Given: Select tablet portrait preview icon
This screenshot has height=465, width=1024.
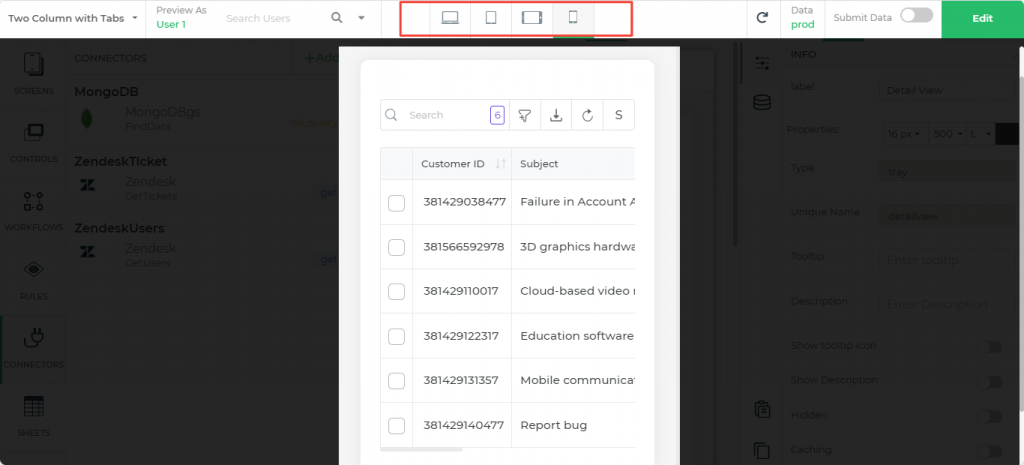Looking at the screenshot, I should (x=491, y=18).
